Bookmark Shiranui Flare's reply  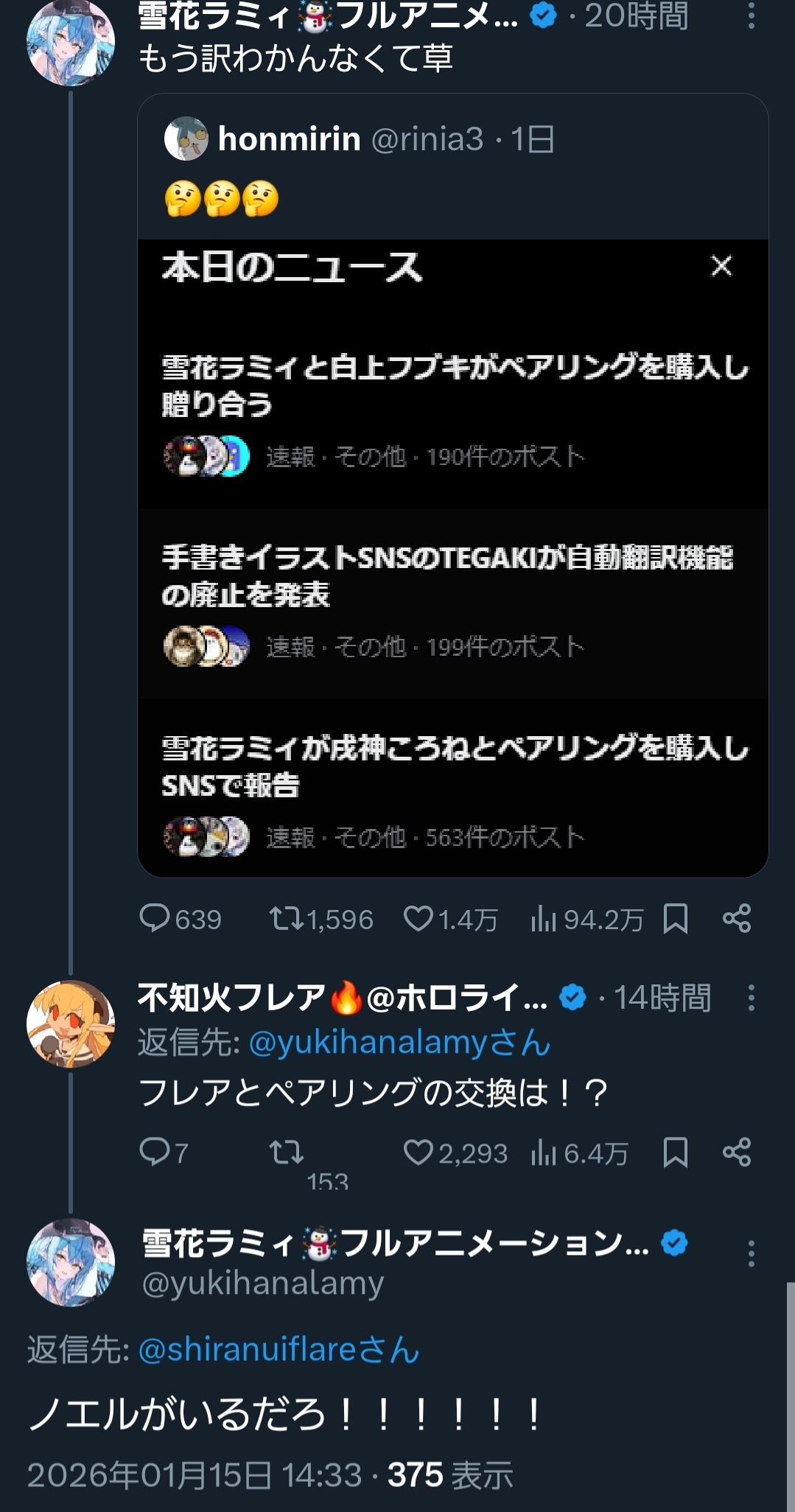pos(675,1152)
